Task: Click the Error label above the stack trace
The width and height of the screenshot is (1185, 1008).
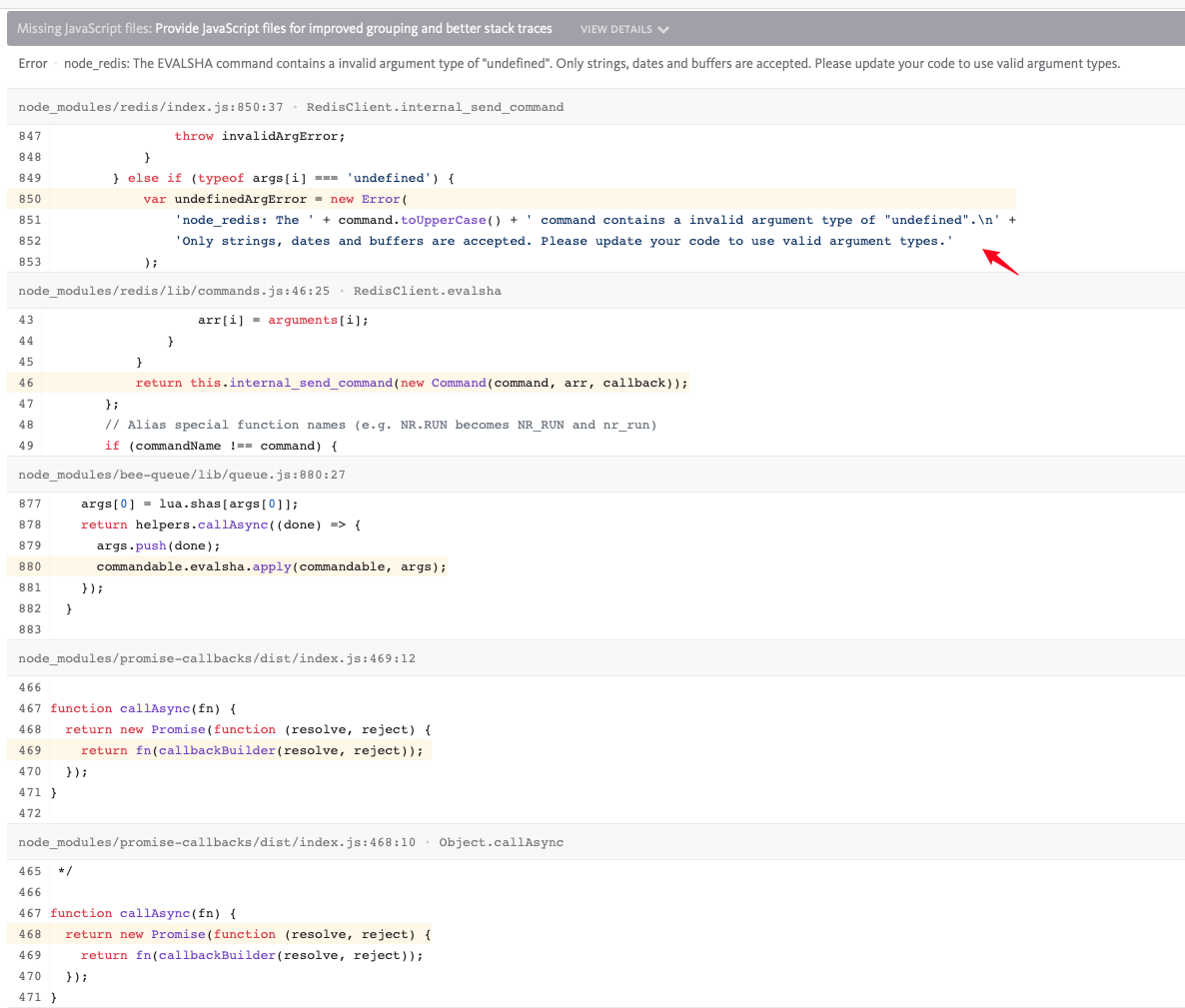Action: point(32,63)
